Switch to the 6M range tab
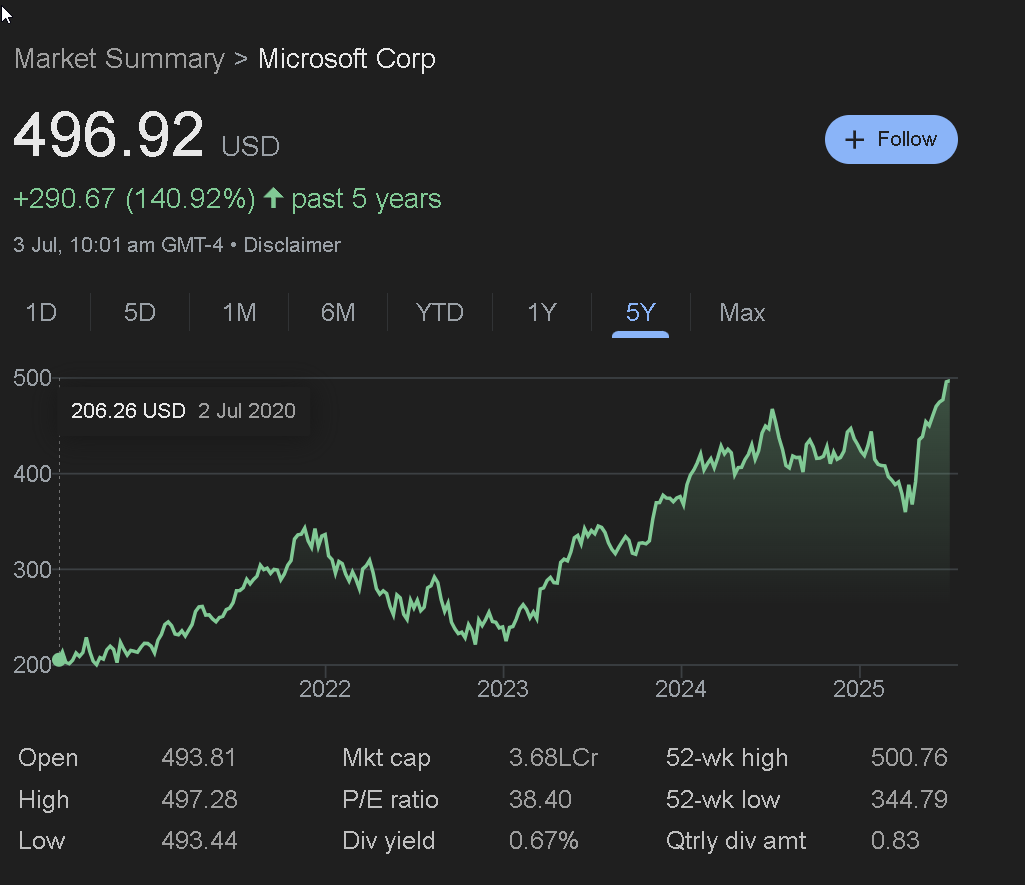Viewport: 1025px width, 885px height. [338, 312]
